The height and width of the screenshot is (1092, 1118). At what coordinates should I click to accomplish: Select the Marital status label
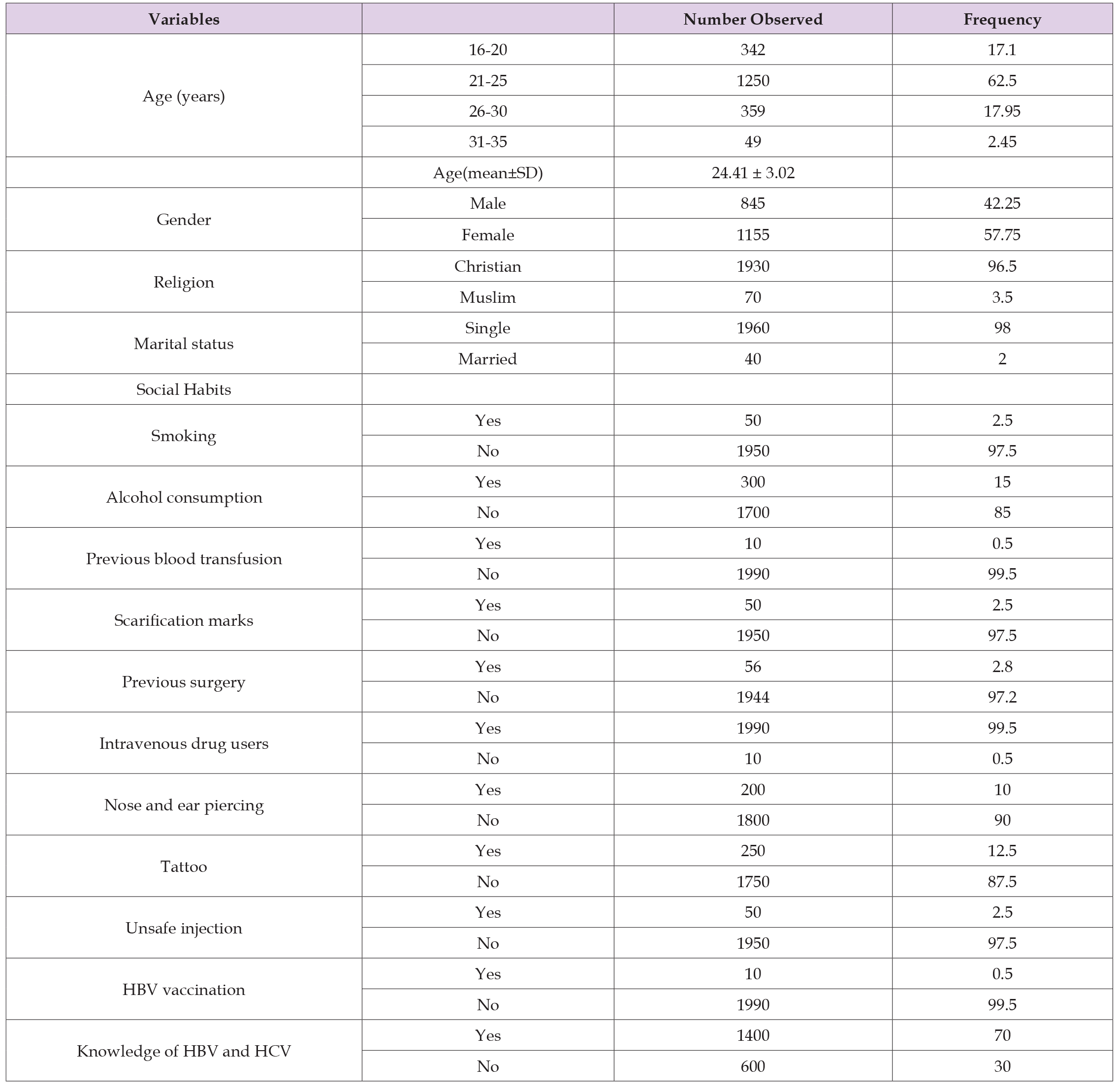pyautogui.click(x=184, y=344)
